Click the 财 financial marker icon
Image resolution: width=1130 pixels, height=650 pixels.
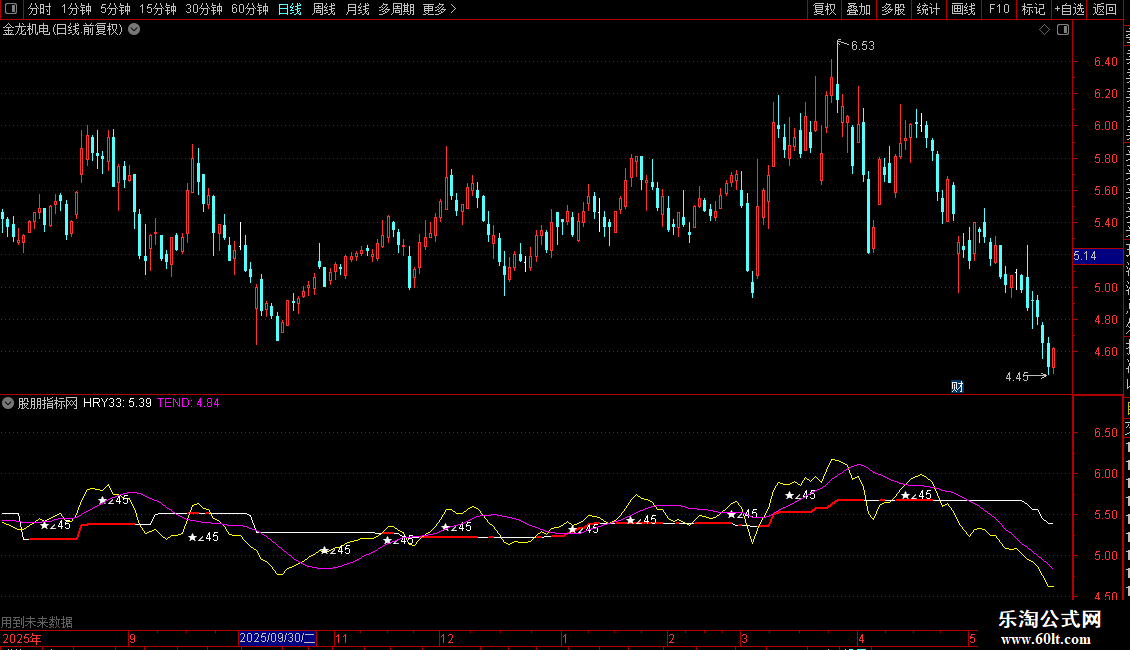tap(957, 387)
